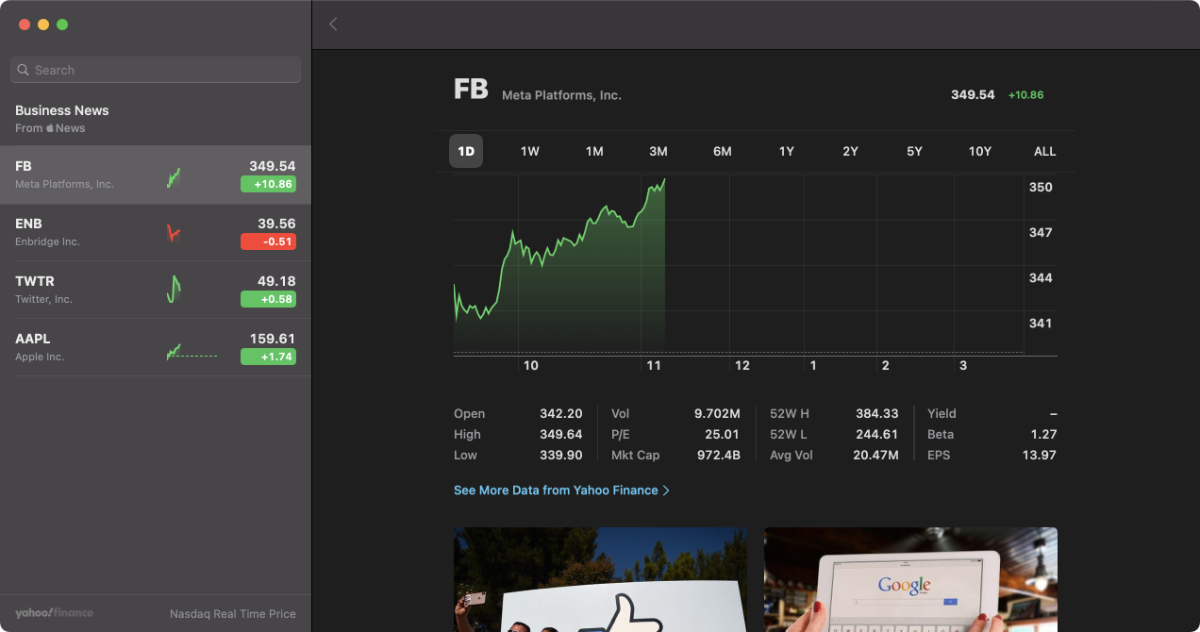The width and height of the screenshot is (1200, 632).
Task: Click the Vol value 9.702M
Action: coord(717,414)
